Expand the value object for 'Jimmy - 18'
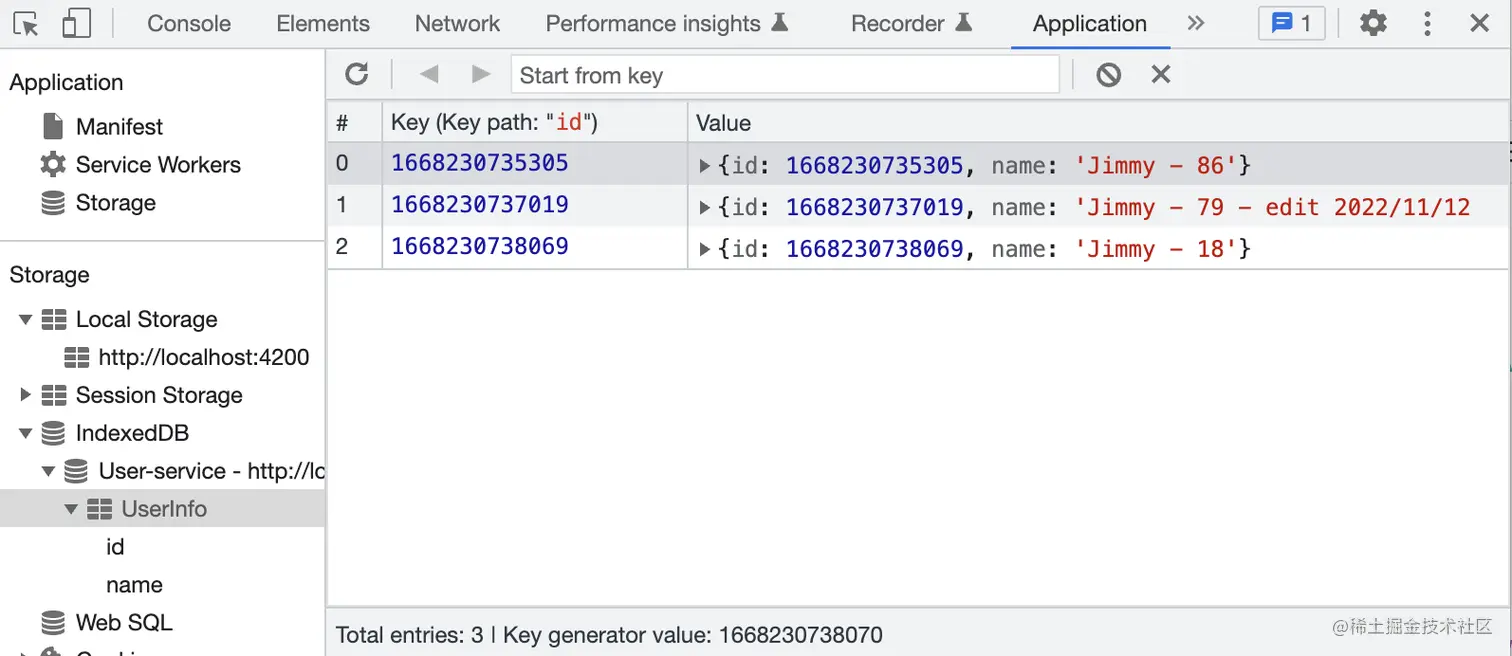The image size is (1512, 656). point(704,249)
